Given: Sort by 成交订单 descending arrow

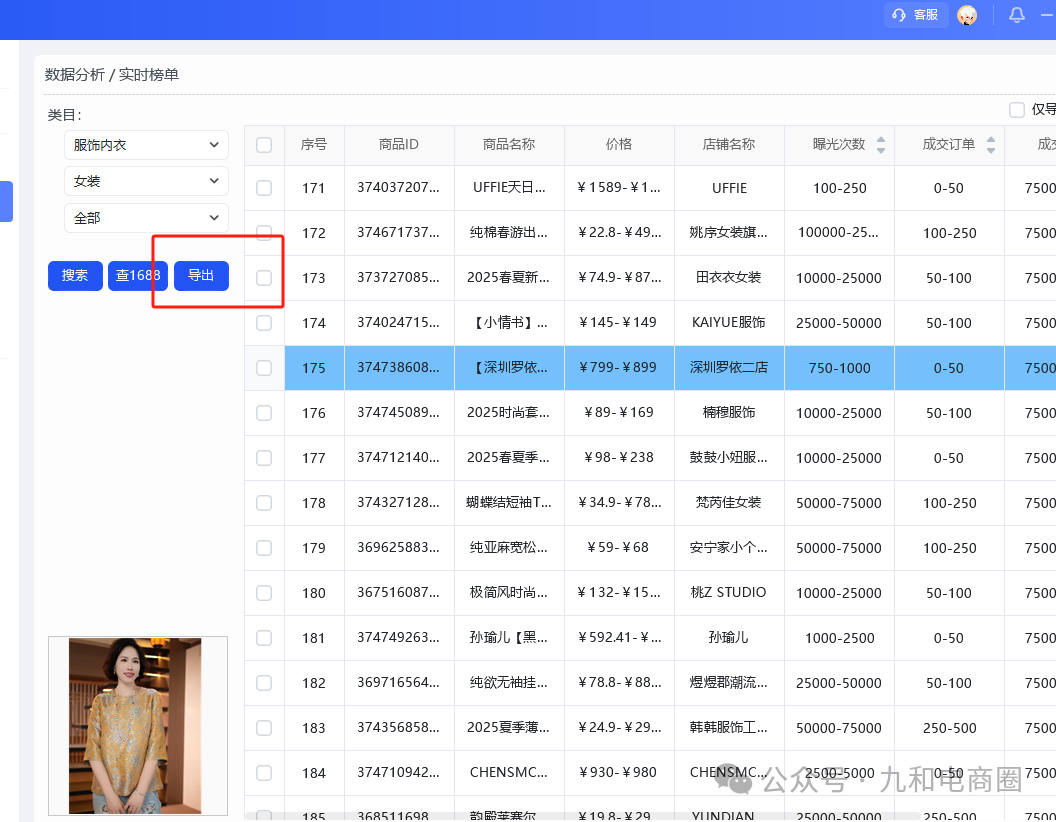Looking at the screenshot, I should point(991,151).
